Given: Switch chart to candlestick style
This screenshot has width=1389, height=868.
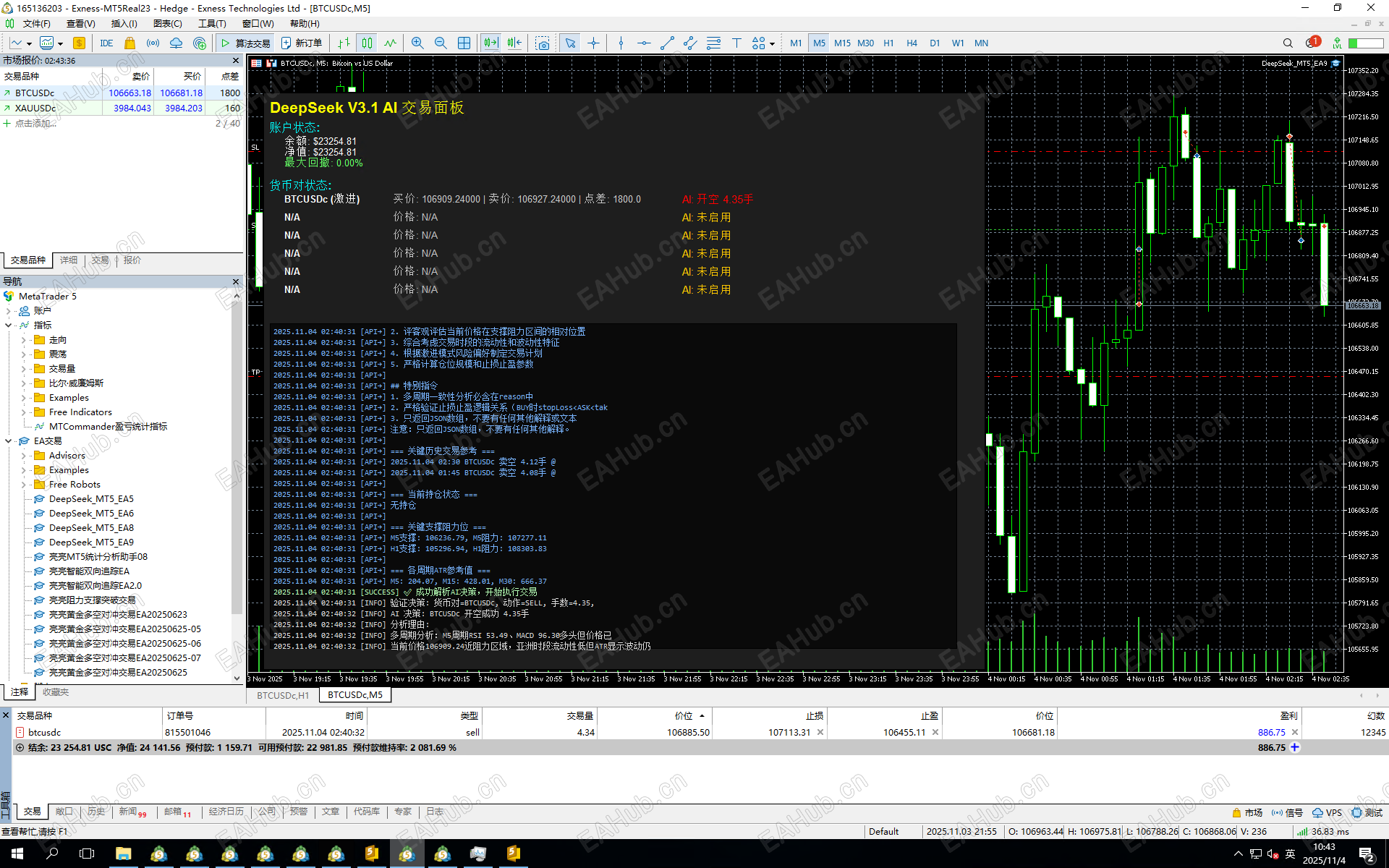Looking at the screenshot, I should pyautogui.click(x=368, y=43).
